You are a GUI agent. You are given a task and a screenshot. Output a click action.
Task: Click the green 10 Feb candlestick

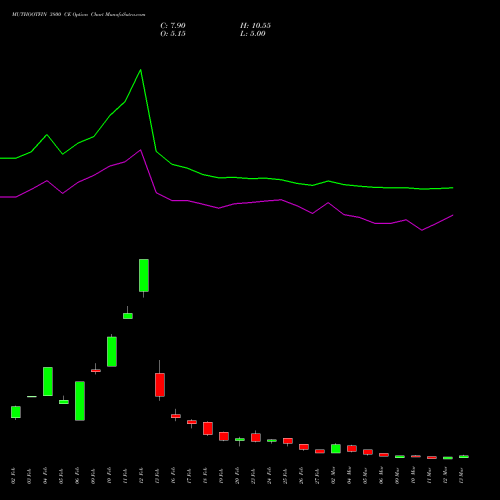[x=112, y=352]
